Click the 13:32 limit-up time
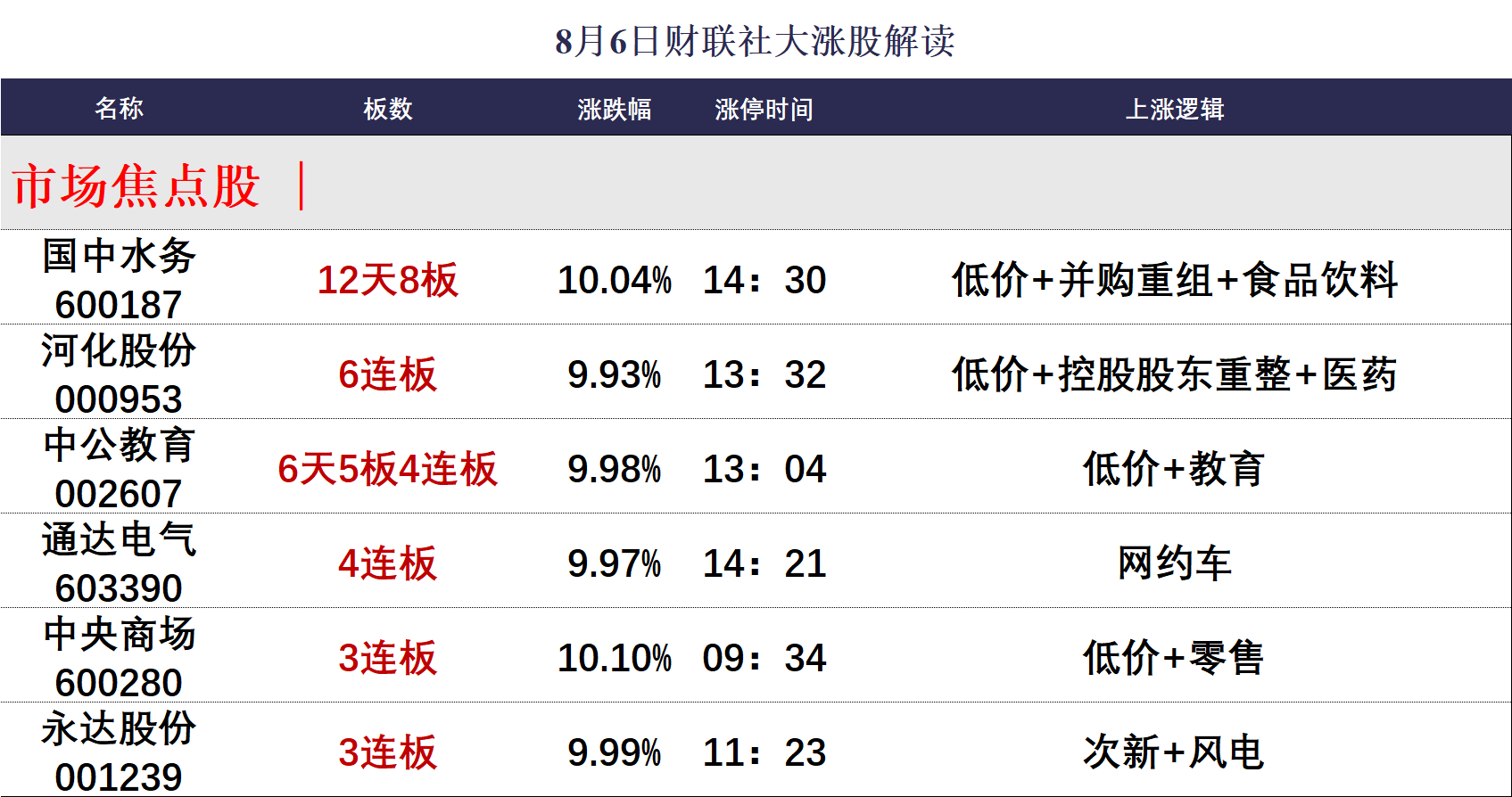The height and width of the screenshot is (797, 1512). [764, 374]
